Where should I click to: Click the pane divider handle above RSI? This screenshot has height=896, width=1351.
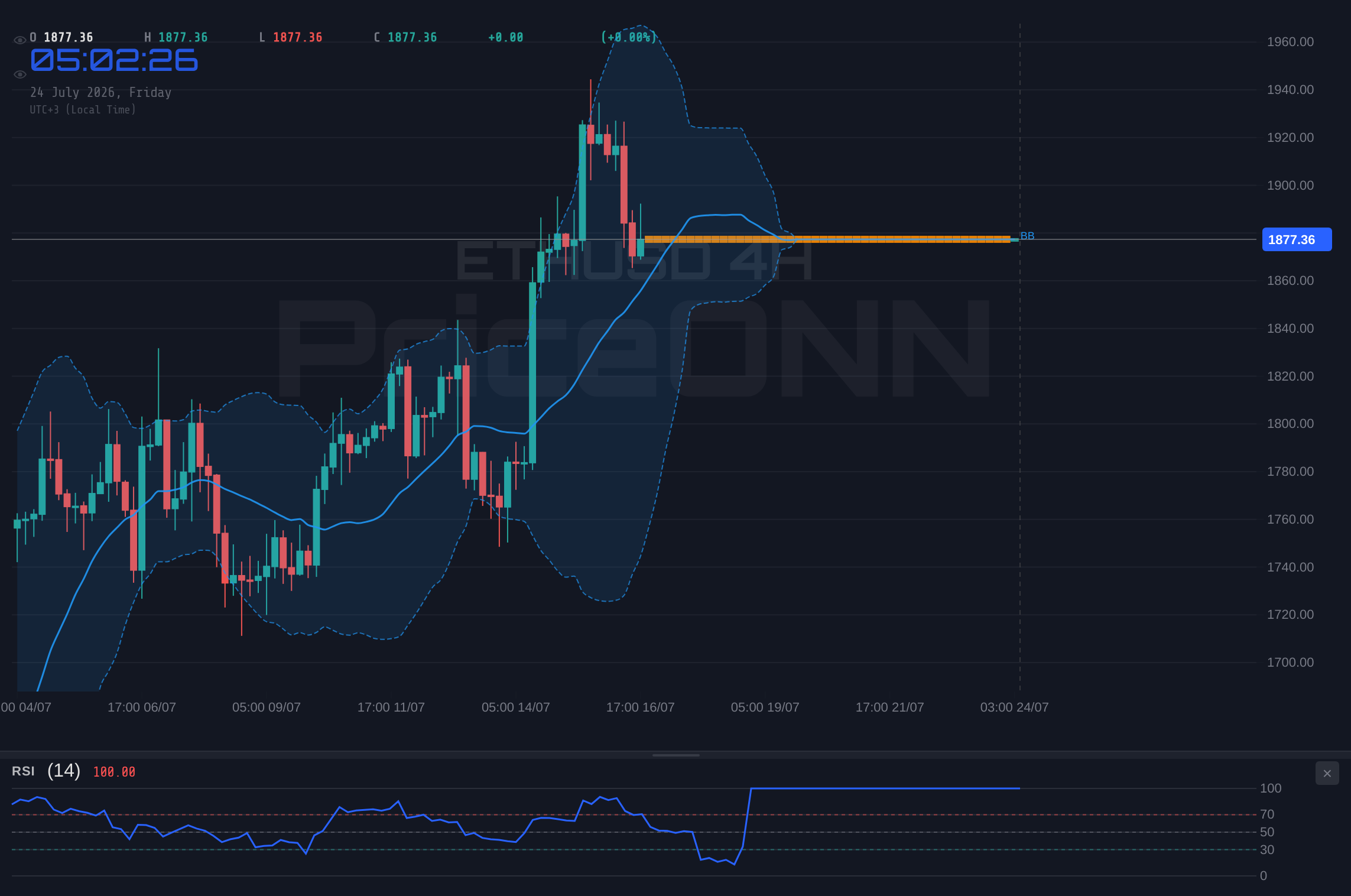point(675,755)
